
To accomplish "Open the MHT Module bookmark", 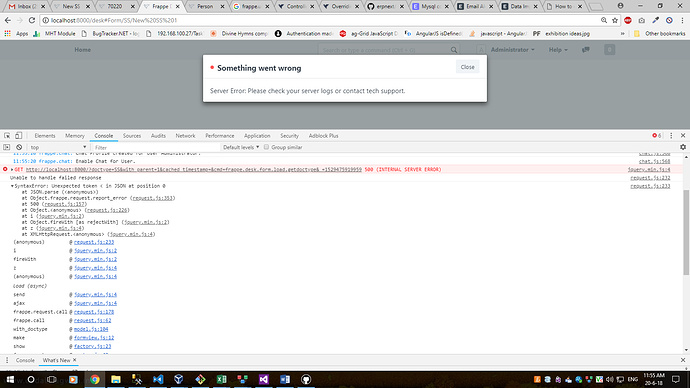I will click(x=55, y=33).
